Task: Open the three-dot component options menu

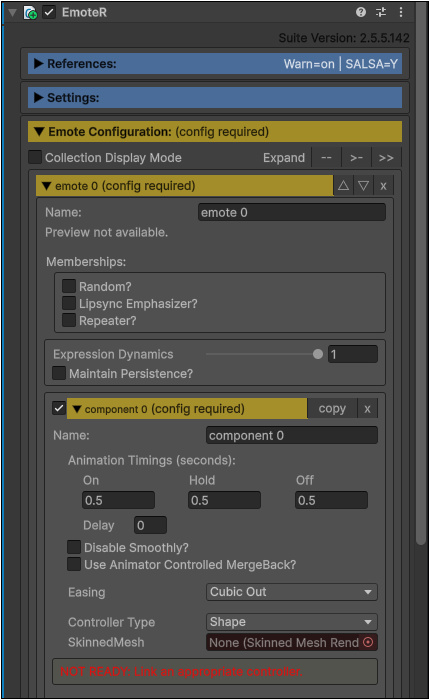Action: [x=401, y=12]
